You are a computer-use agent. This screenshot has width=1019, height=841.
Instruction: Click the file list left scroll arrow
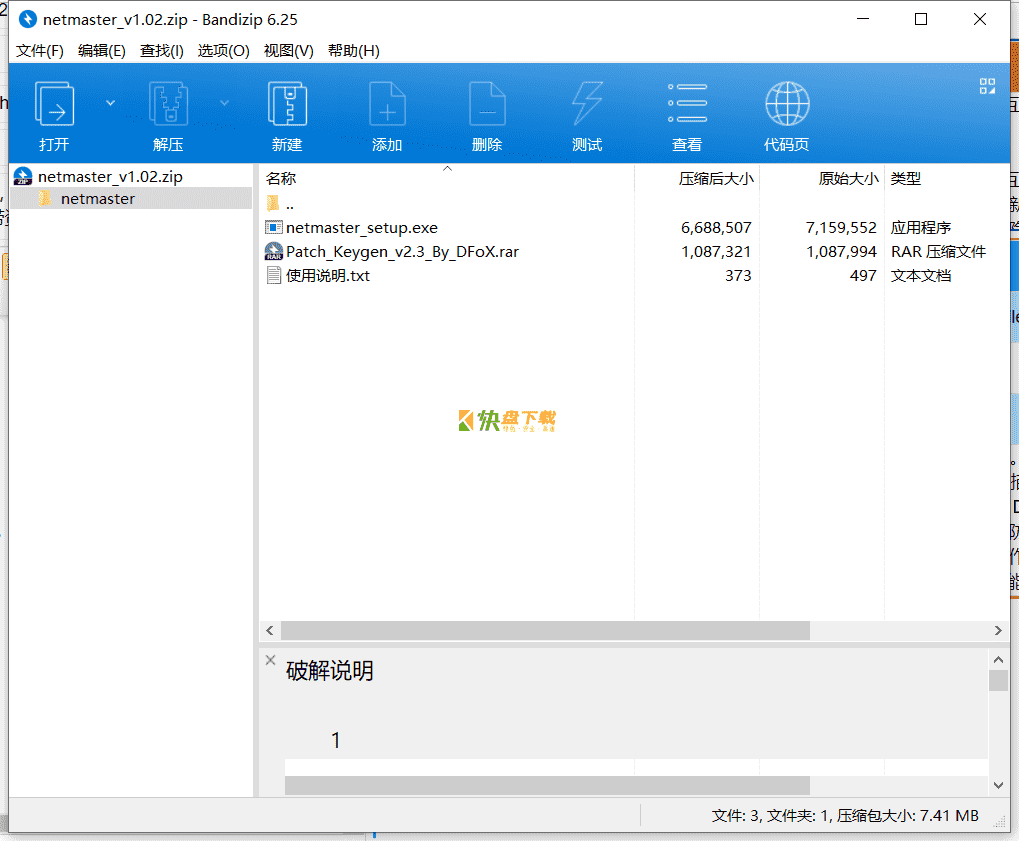point(270,630)
